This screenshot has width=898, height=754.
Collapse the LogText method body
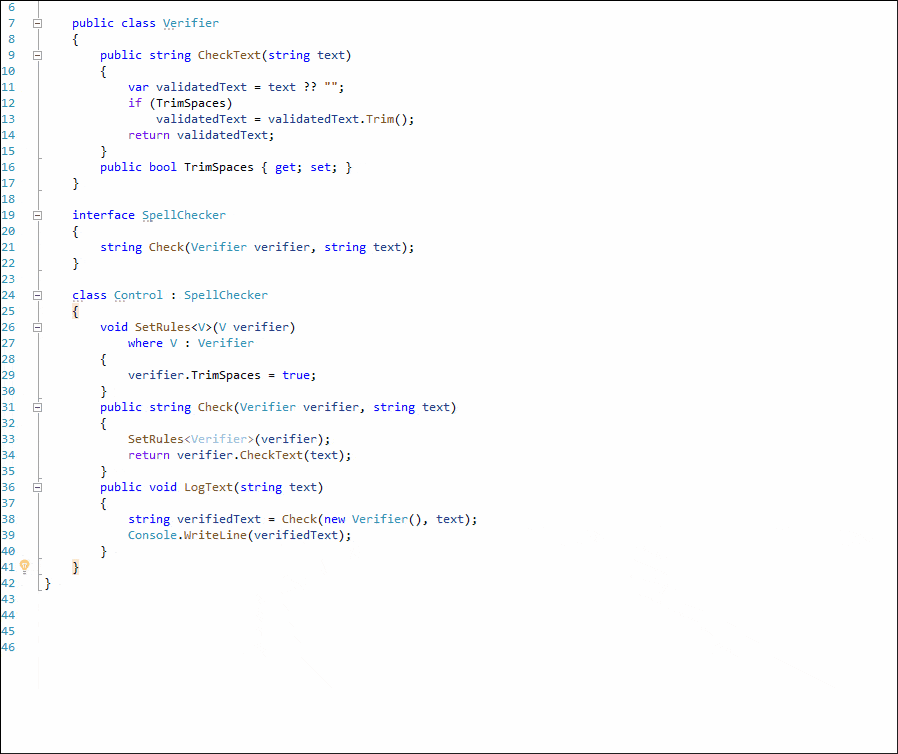pyautogui.click(x=38, y=486)
